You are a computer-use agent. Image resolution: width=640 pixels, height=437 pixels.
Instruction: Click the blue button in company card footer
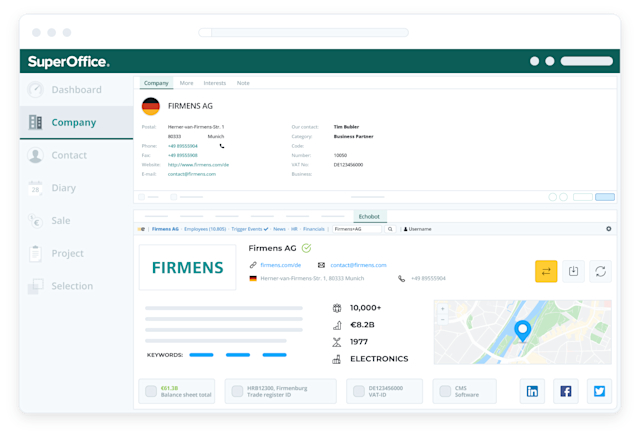point(605,197)
